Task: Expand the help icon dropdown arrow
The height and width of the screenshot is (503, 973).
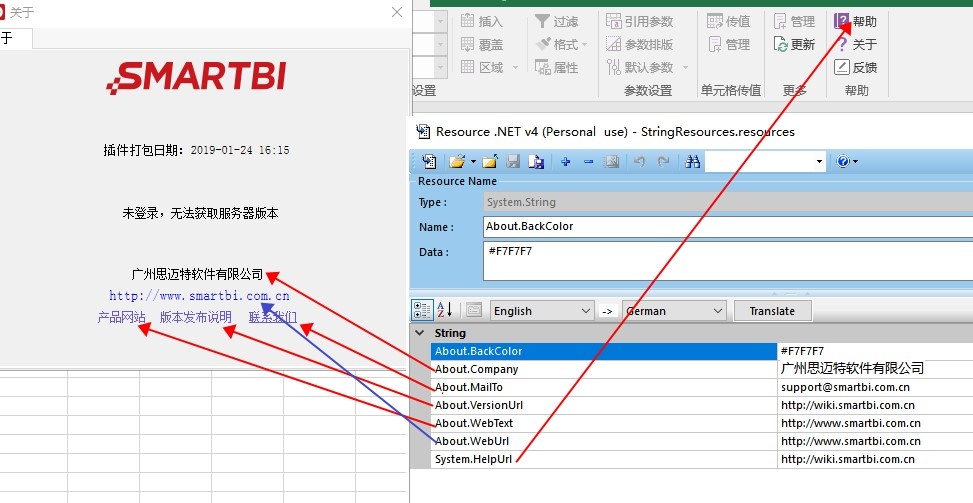Action: 856,162
